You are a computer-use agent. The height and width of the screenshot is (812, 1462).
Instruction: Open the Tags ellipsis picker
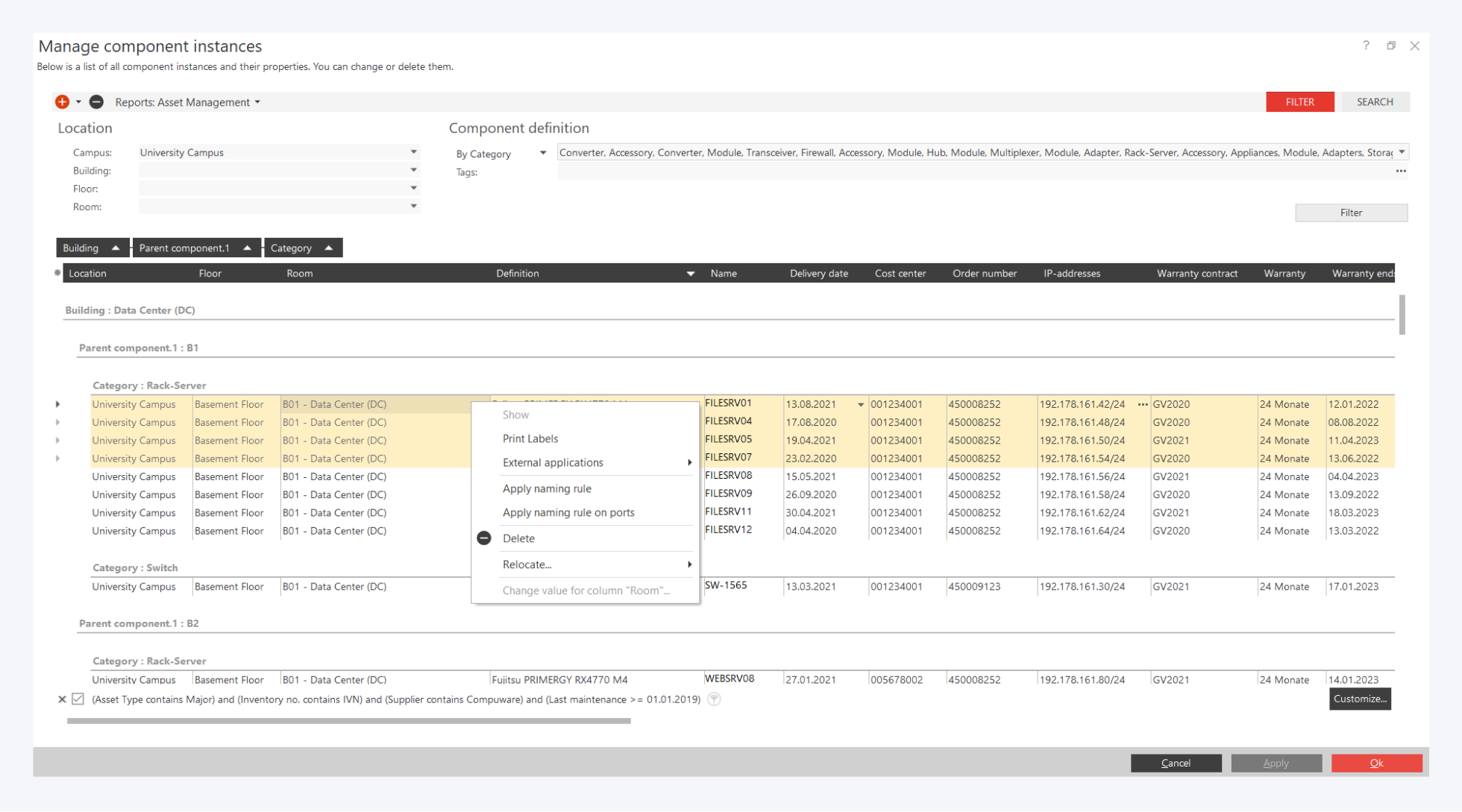1401,171
